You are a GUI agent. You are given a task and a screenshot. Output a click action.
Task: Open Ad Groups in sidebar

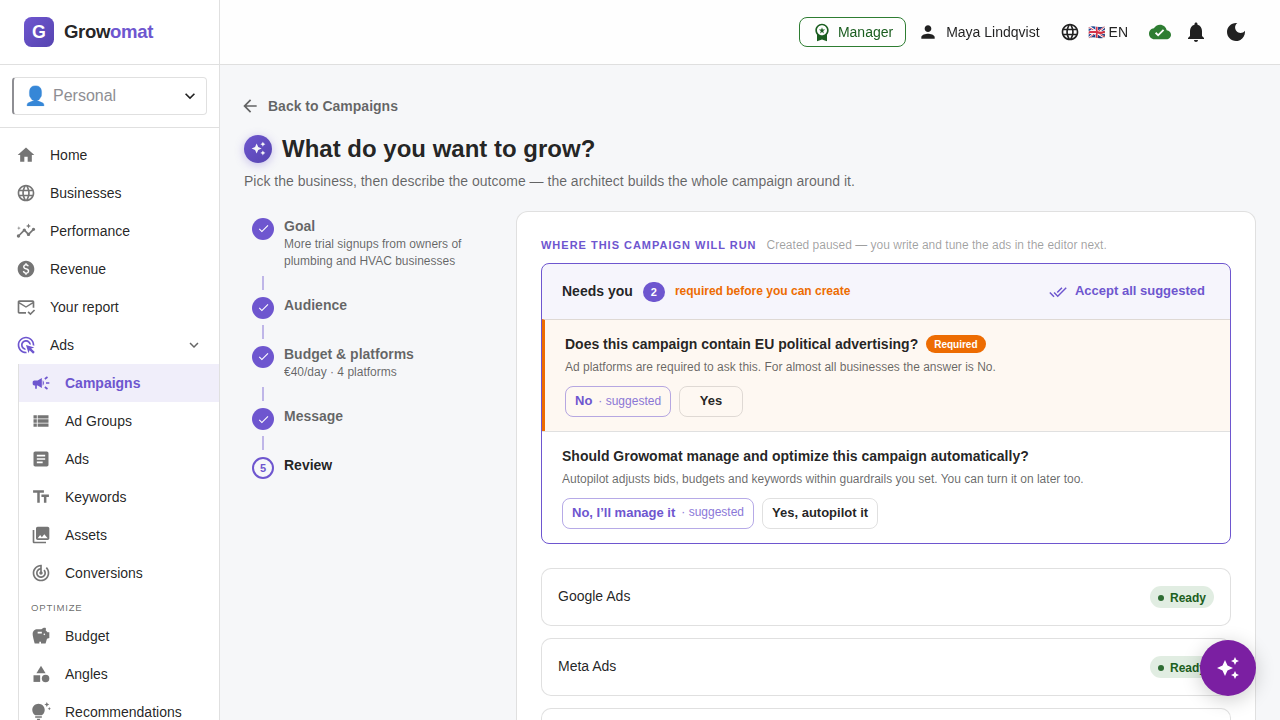[x=119, y=421]
